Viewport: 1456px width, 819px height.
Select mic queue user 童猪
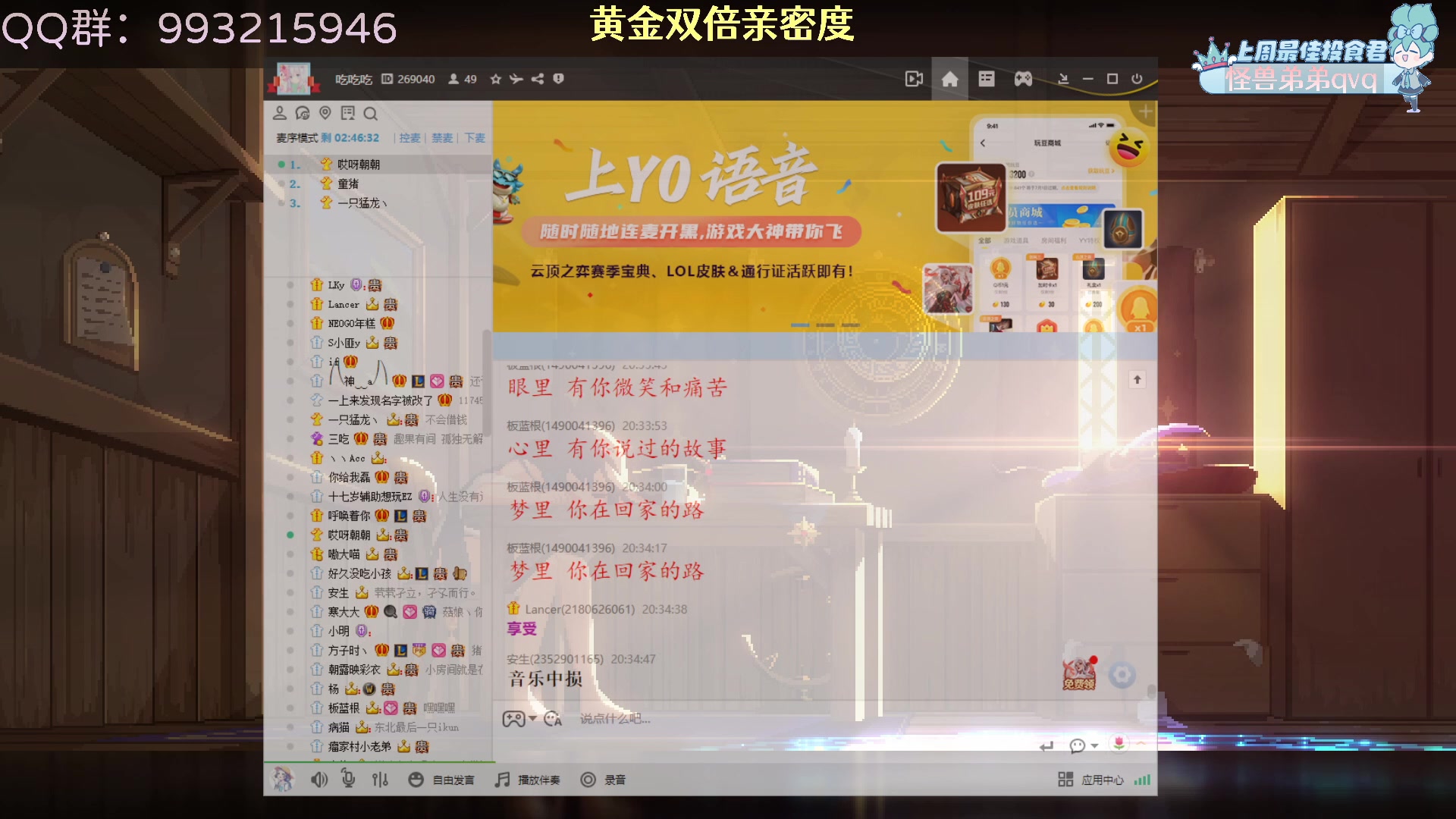pos(378,184)
